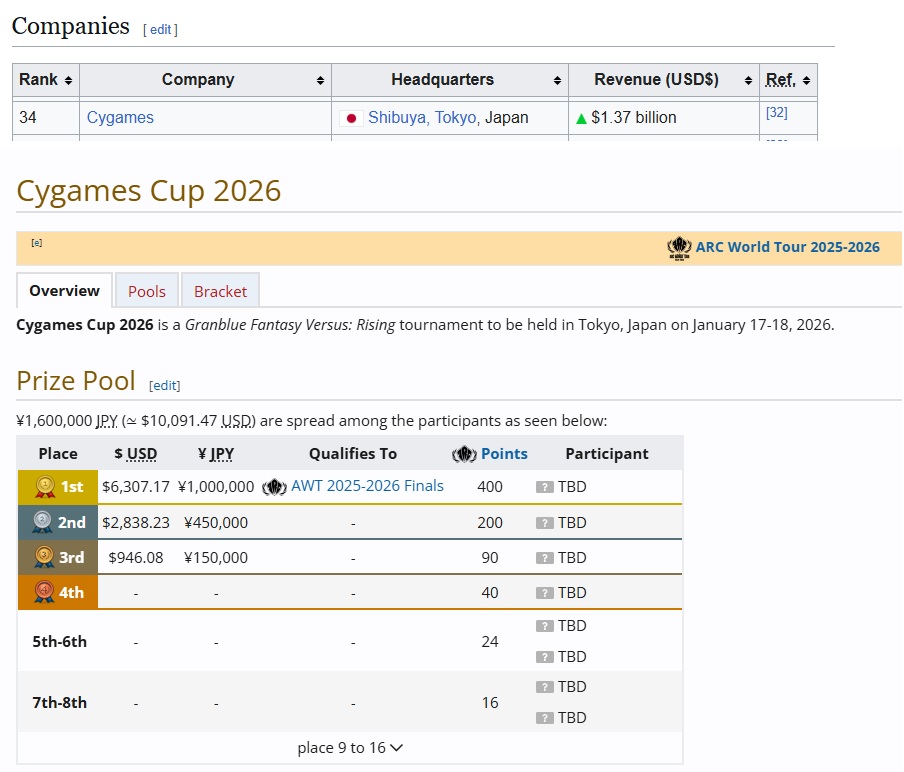Click the 400 points value

coord(489,487)
